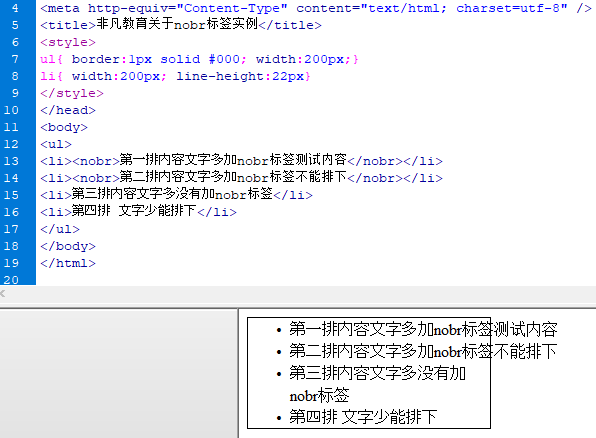This screenshot has height=438, width=596.
Task: Click code line 第二排内容文字多加nobr标签不能排下
Action: pyautogui.click(x=241, y=177)
